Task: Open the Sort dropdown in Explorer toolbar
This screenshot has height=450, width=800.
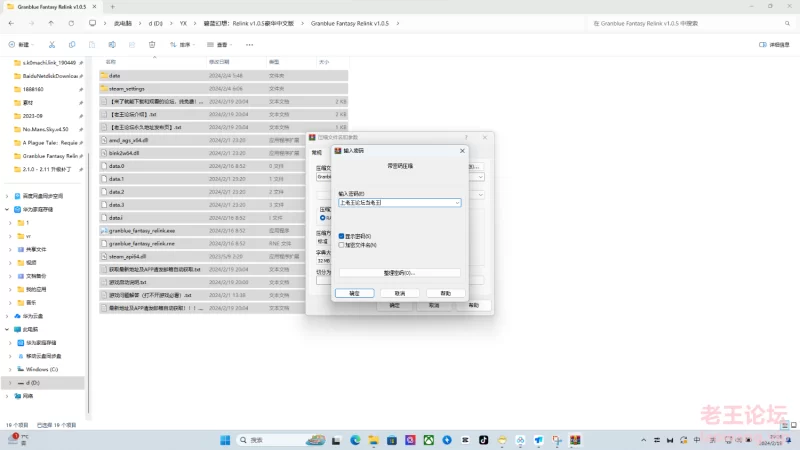Action: pos(183,45)
